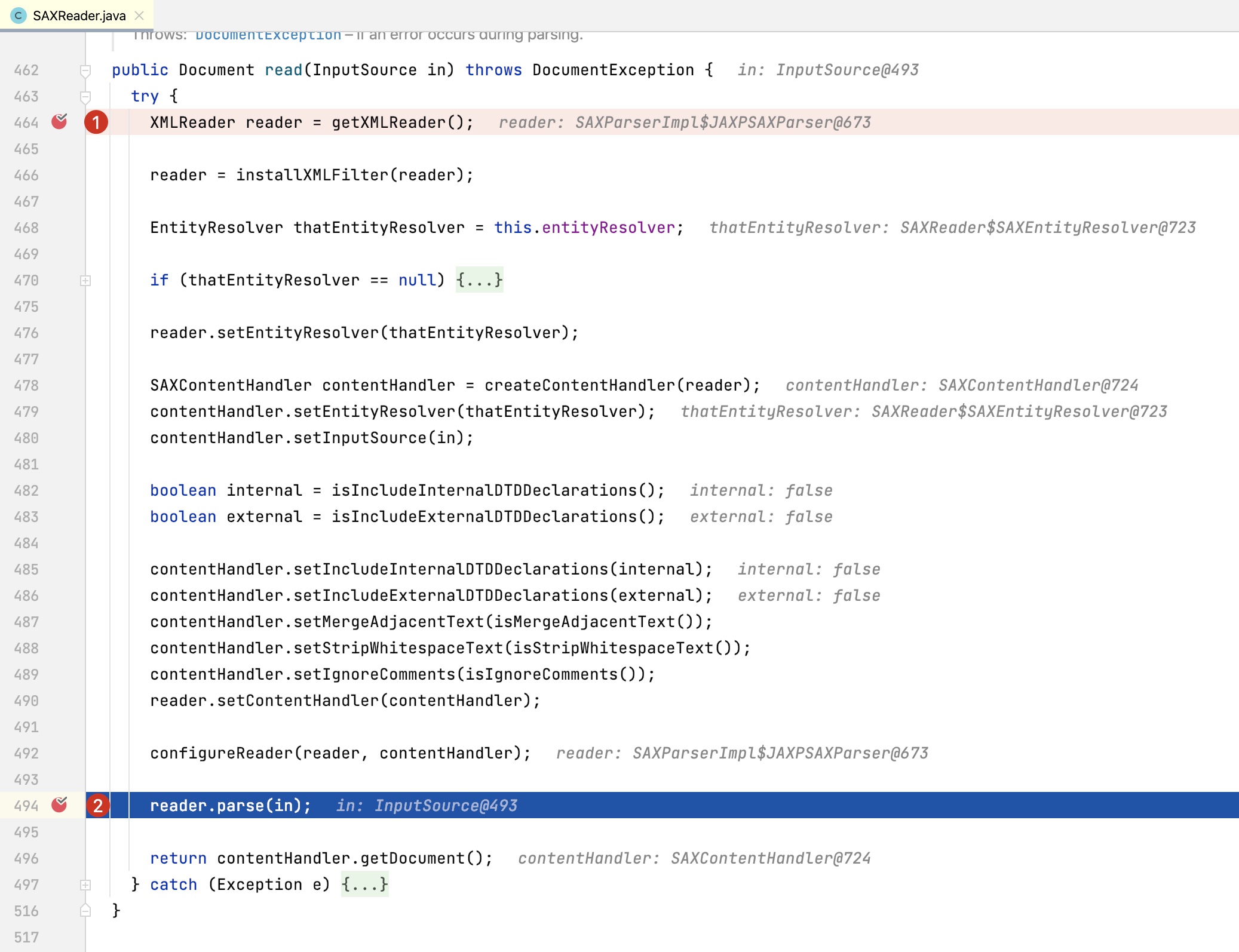This screenshot has height=952, width=1239.
Task: Toggle the breakpoint on line 494
Action: pyautogui.click(x=59, y=805)
